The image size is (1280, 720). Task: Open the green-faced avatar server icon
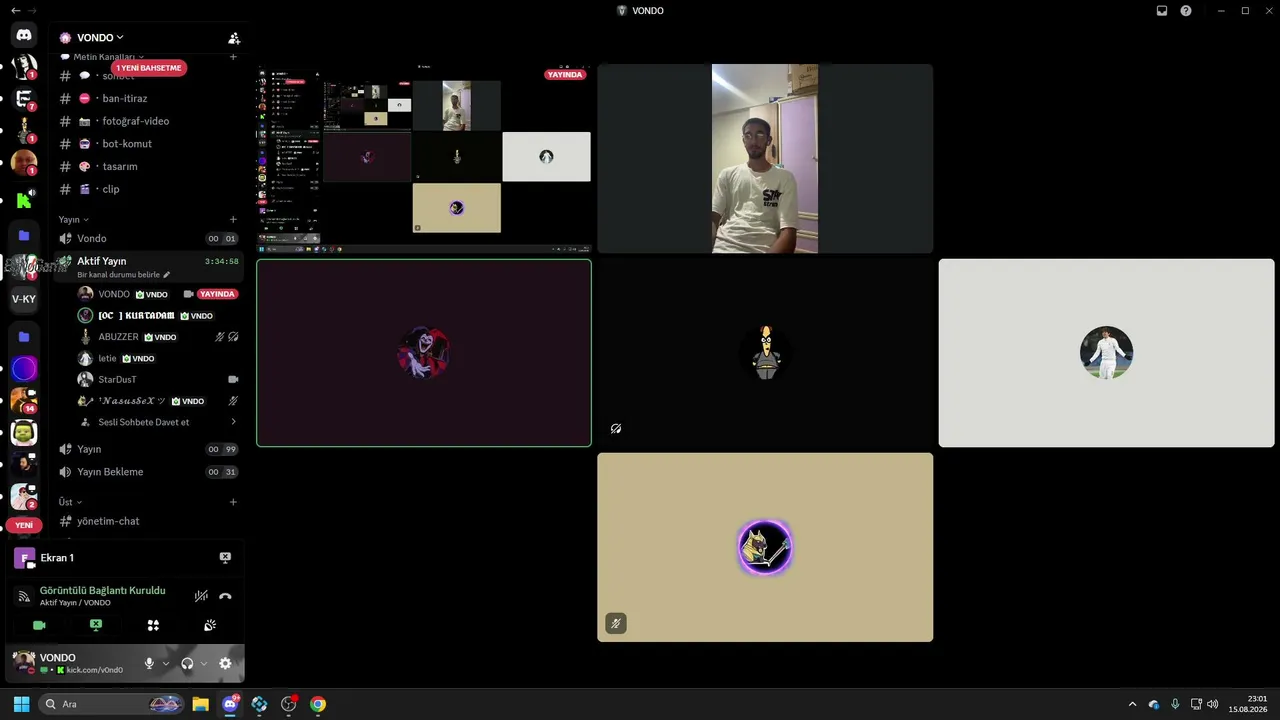coord(24,433)
